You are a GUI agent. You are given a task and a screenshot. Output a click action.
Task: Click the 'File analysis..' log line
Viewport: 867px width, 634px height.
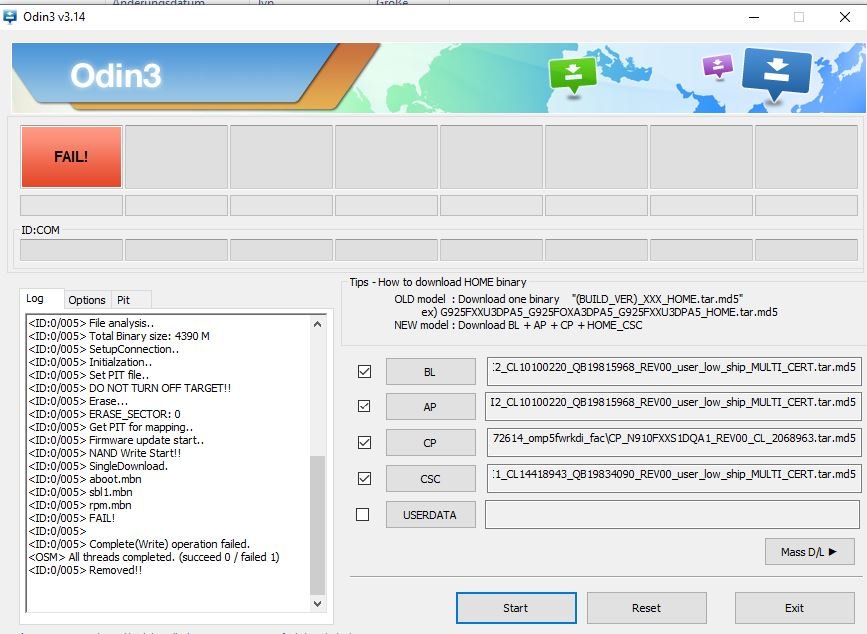tap(91, 323)
